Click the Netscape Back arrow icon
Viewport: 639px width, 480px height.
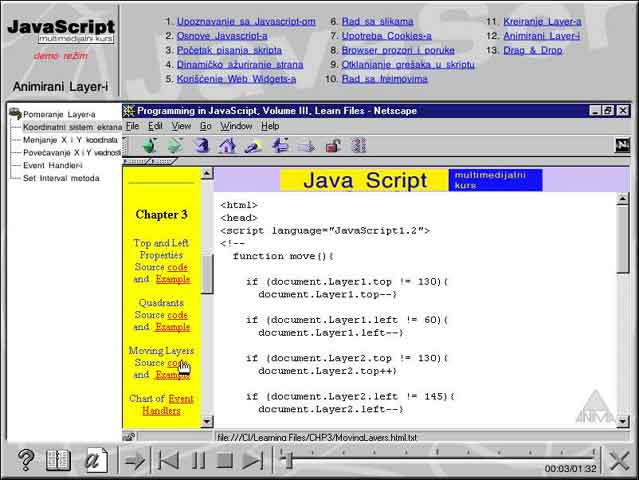(150, 145)
